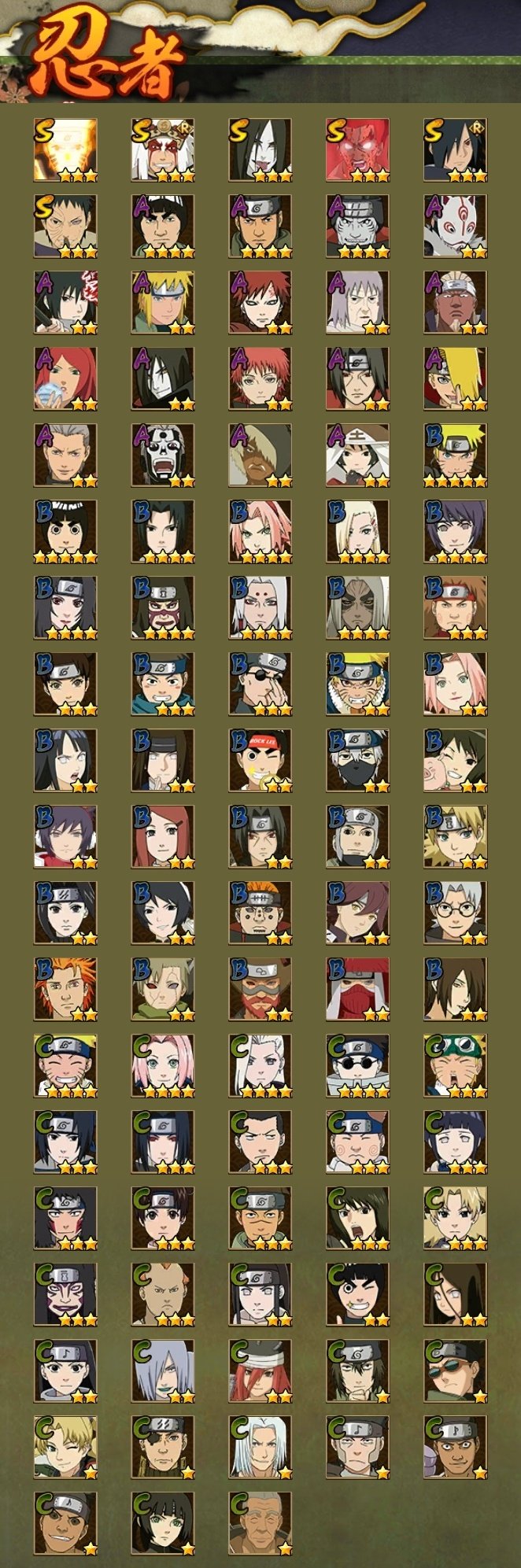Select B-rank chibi with ROCK LEE headband
This screenshot has width=521, height=1568.
[260, 761]
